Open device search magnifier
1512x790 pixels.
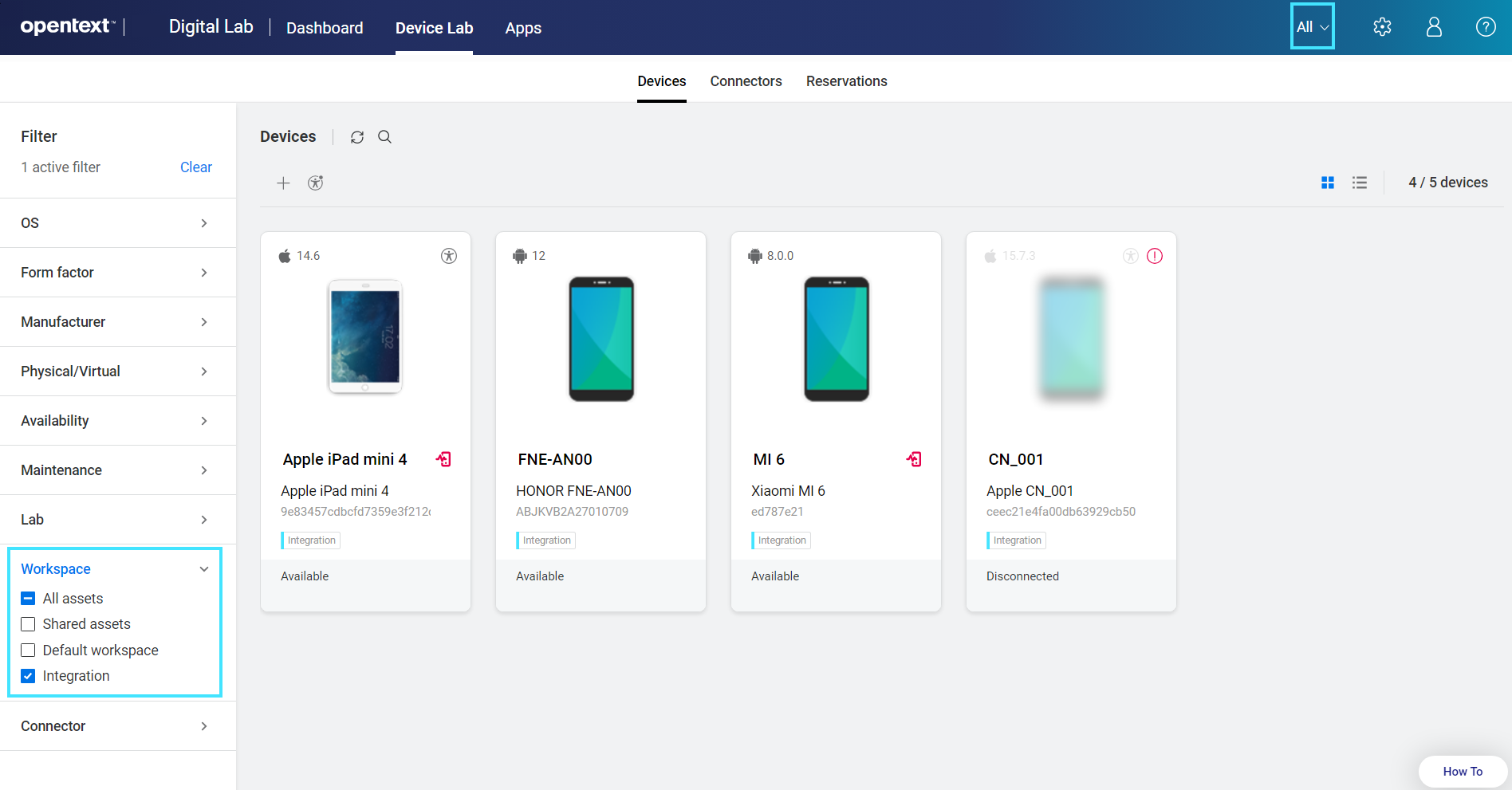(384, 137)
